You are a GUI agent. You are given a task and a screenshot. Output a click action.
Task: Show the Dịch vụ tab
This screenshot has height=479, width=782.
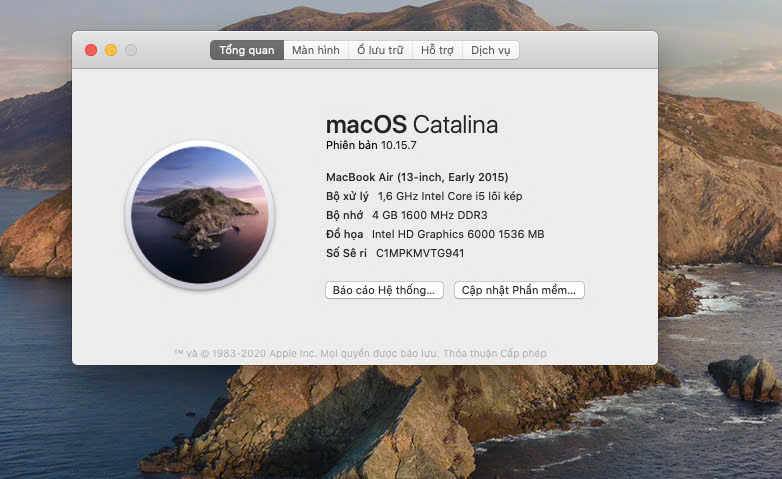tap(490, 50)
